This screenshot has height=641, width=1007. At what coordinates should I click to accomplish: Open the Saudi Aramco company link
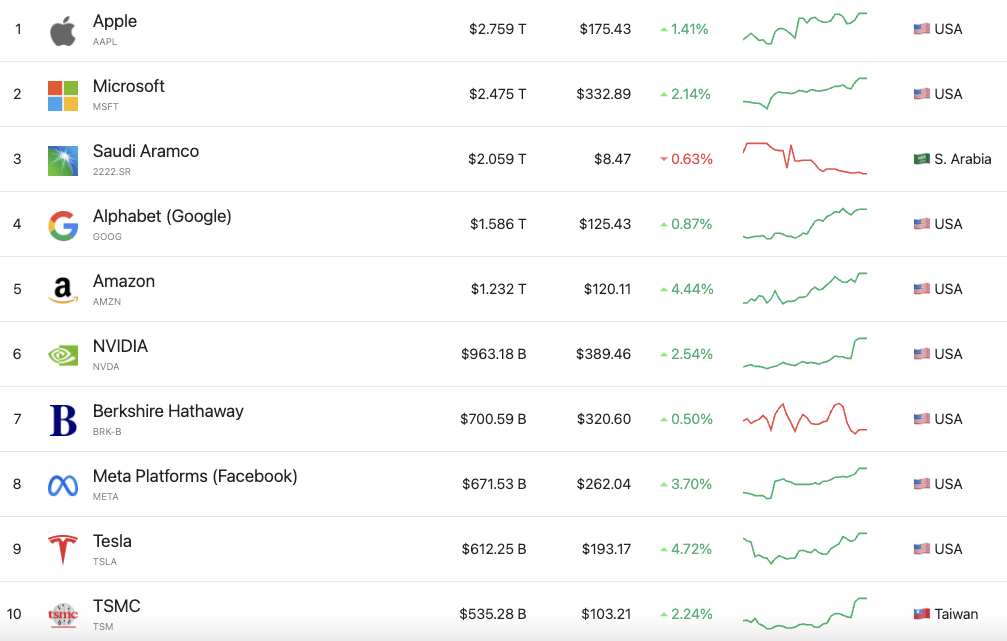[x=146, y=151]
